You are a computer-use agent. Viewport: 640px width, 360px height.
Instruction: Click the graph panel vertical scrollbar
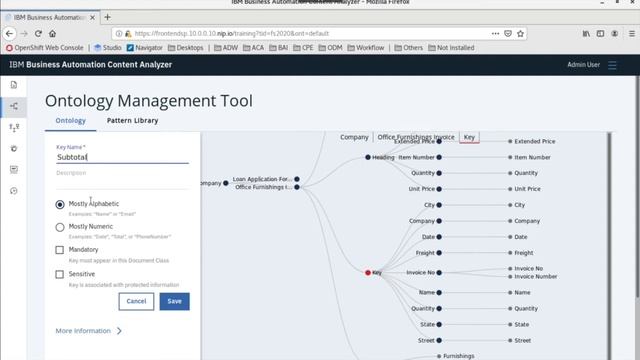point(609,245)
